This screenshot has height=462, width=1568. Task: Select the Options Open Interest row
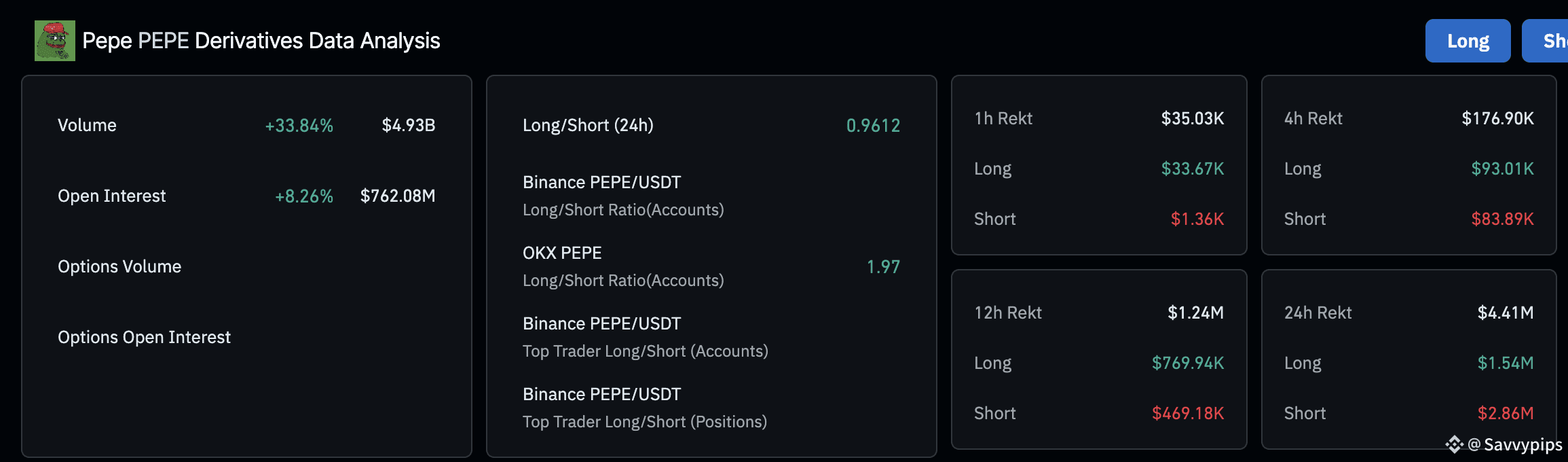click(x=246, y=337)
